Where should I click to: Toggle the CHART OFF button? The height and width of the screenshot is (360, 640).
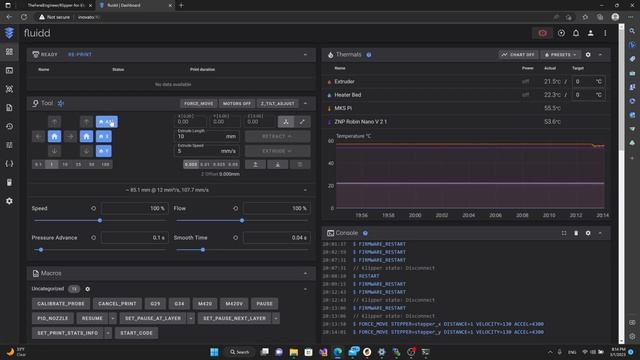click(x=518, y=54)
